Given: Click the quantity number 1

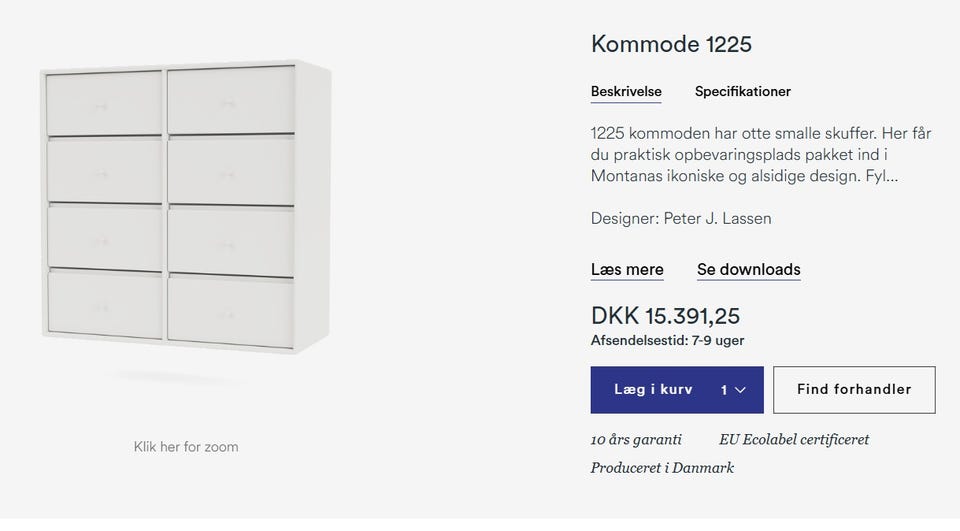Looking at the screenshot, I should click(x=724, y=390).
